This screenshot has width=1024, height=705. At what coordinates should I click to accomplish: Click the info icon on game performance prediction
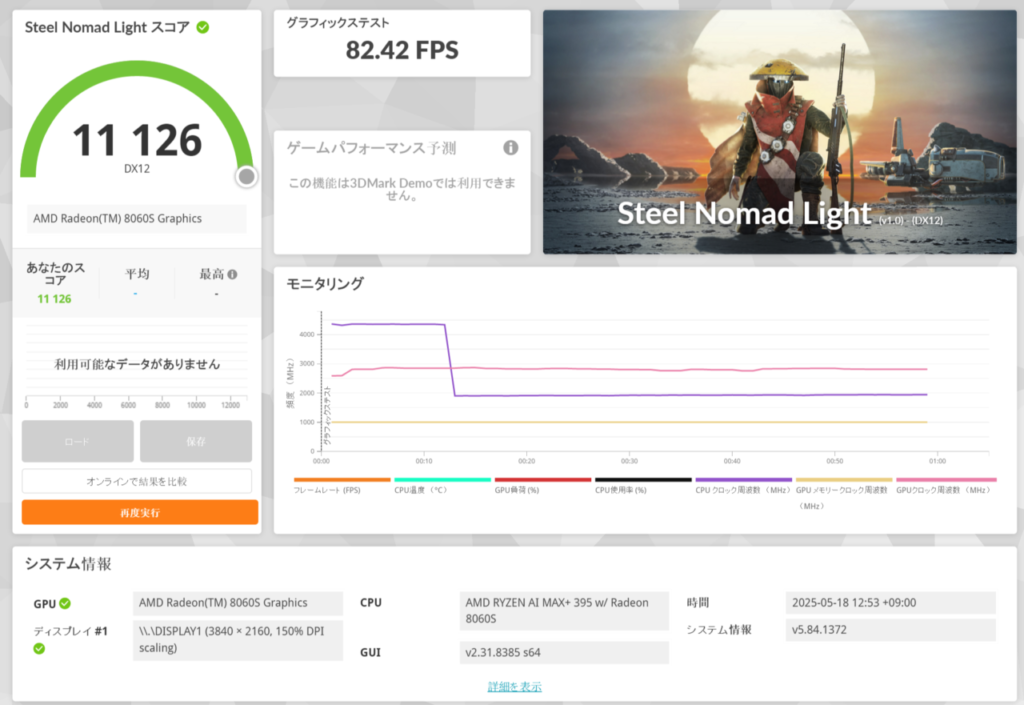511,148
